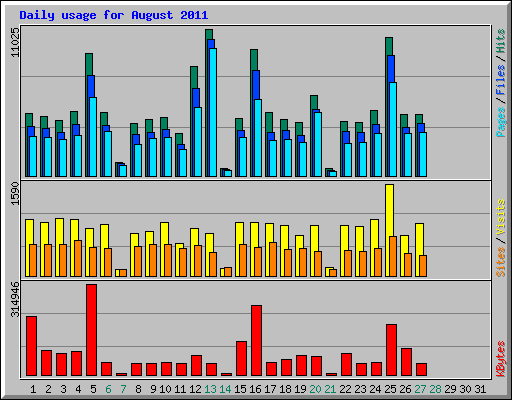Click the Files legend label
The height and width of the screenshot is (400, 512).
(x=501, y=80)
